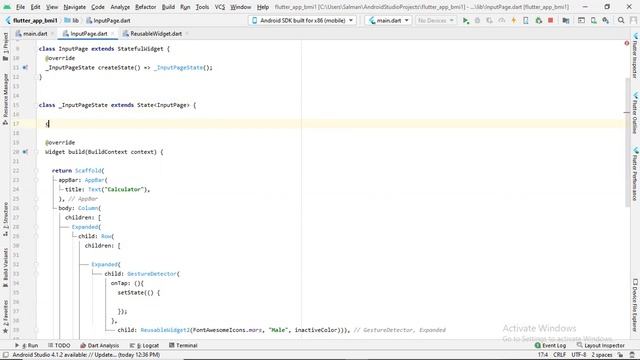Open the Dart Analysis tool window
Viewport: 640px width, 360px height.
pos(100,345)
